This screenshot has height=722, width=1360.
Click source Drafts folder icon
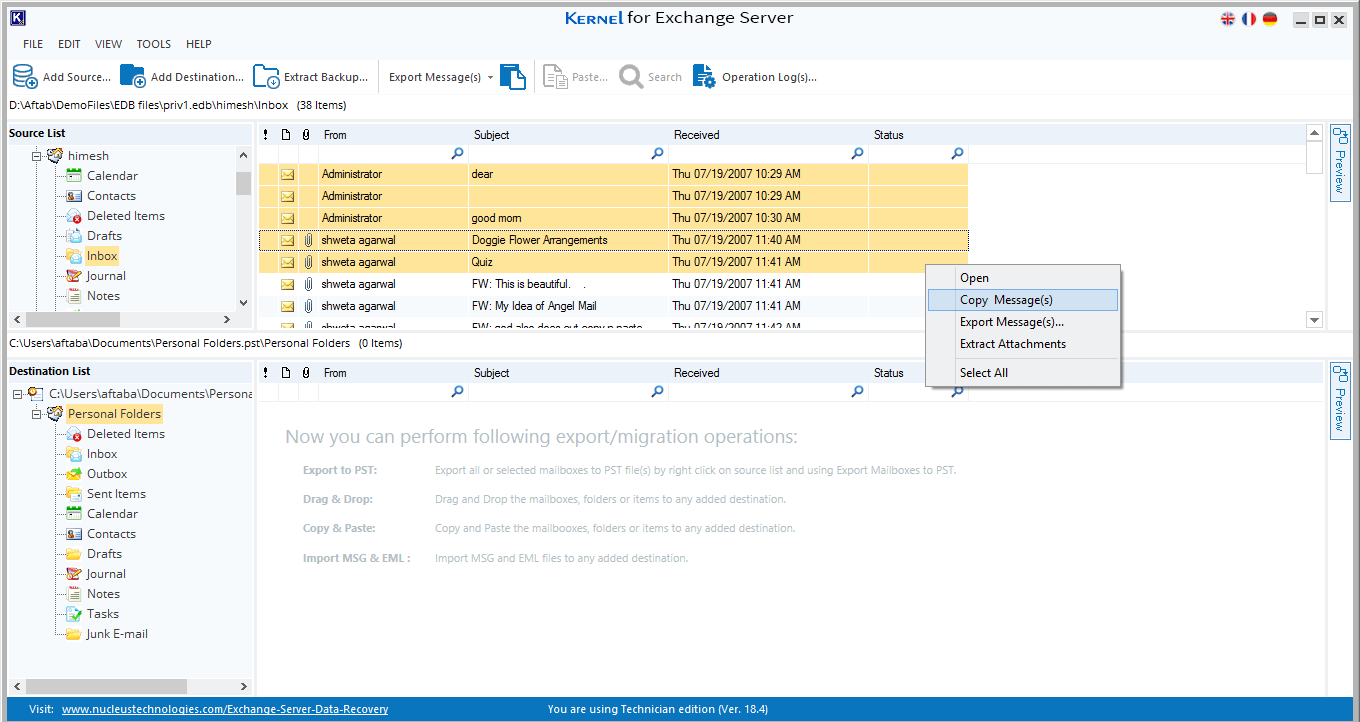(x=74, y=236)
